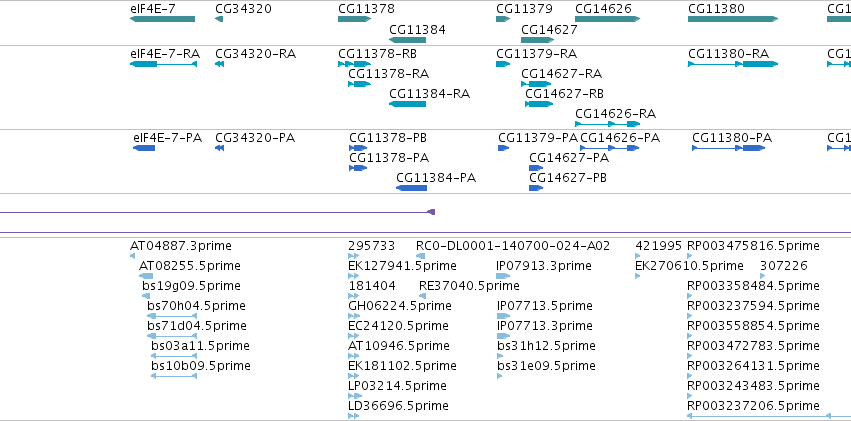This screenshot has width=851, height=421.
Task: Click the bs03a11.5prime EST
Action: coord(174,356)
